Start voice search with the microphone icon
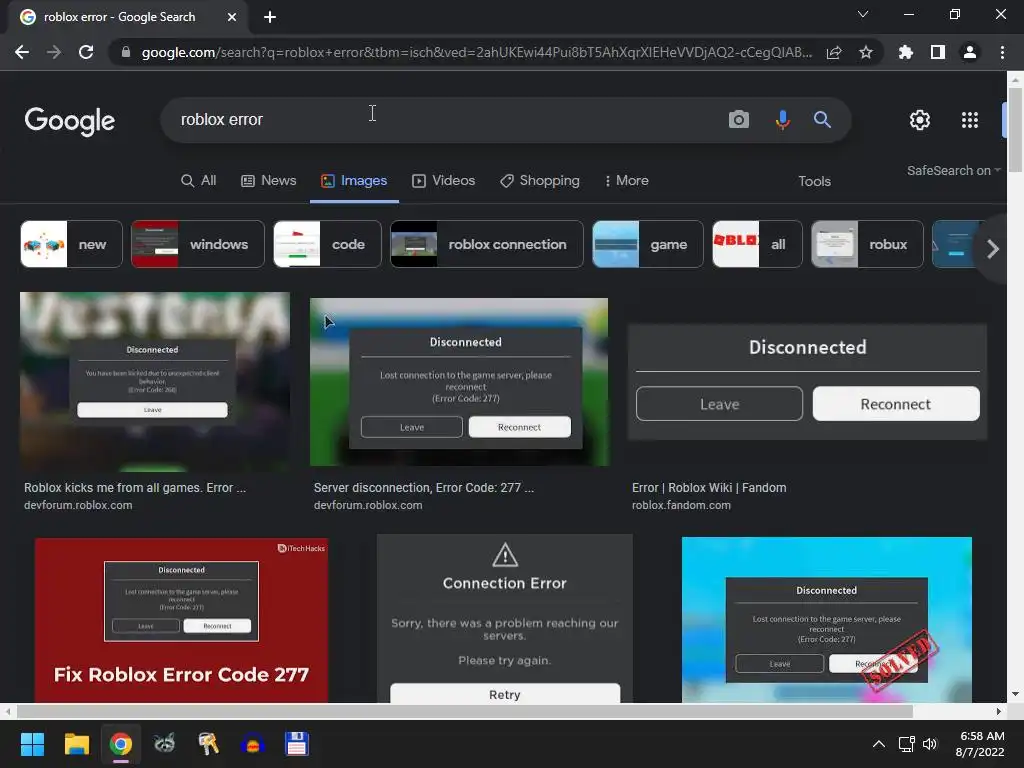This screenshot has height=768, width=1024. tap(782, 120)
